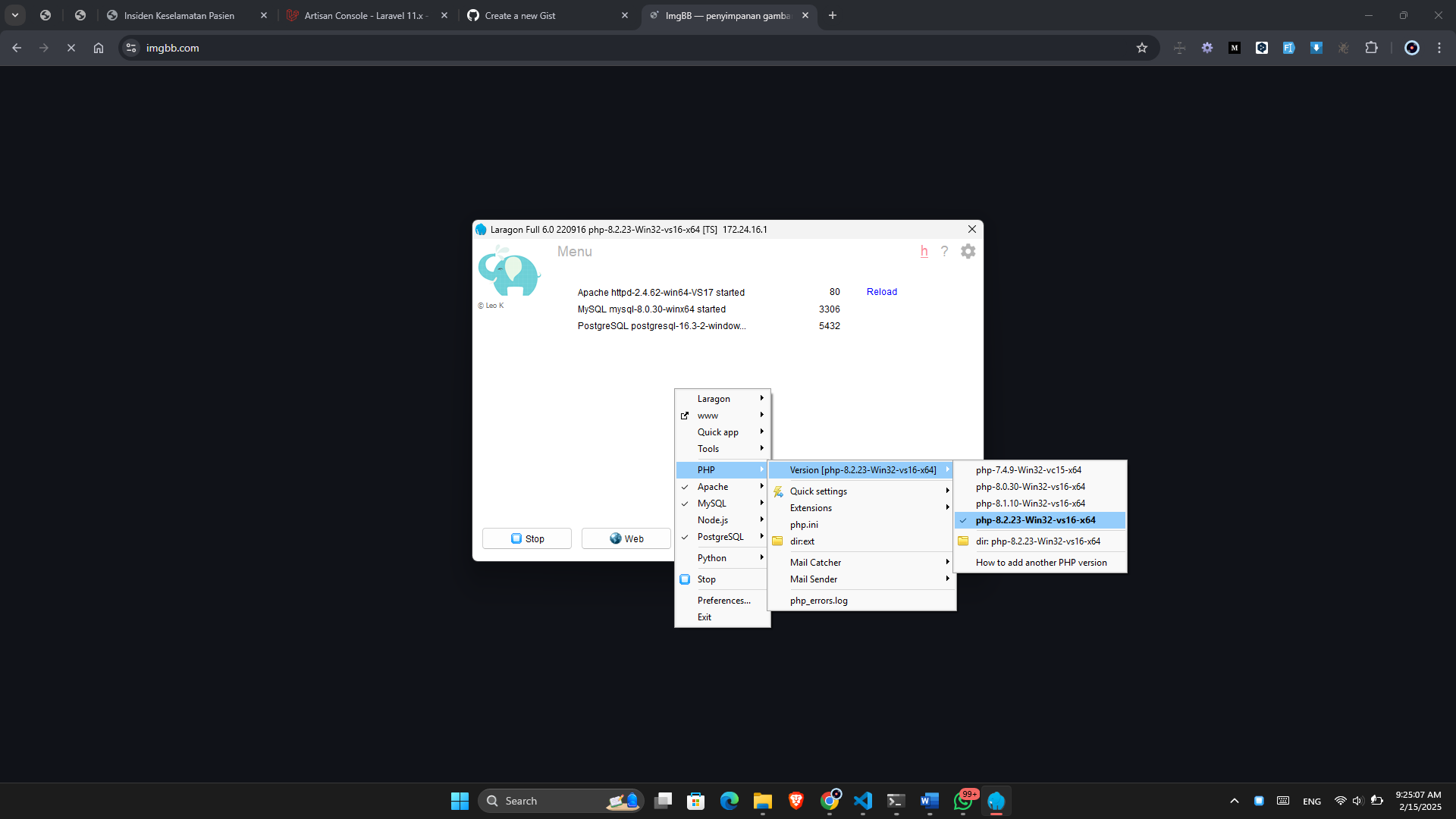This screenshot has height=819, width=1456.
Task: Open dir: php-8.2.23-Win32-vs16-x64 folder
Action: pyautogui.click(x=1040, y=541)
